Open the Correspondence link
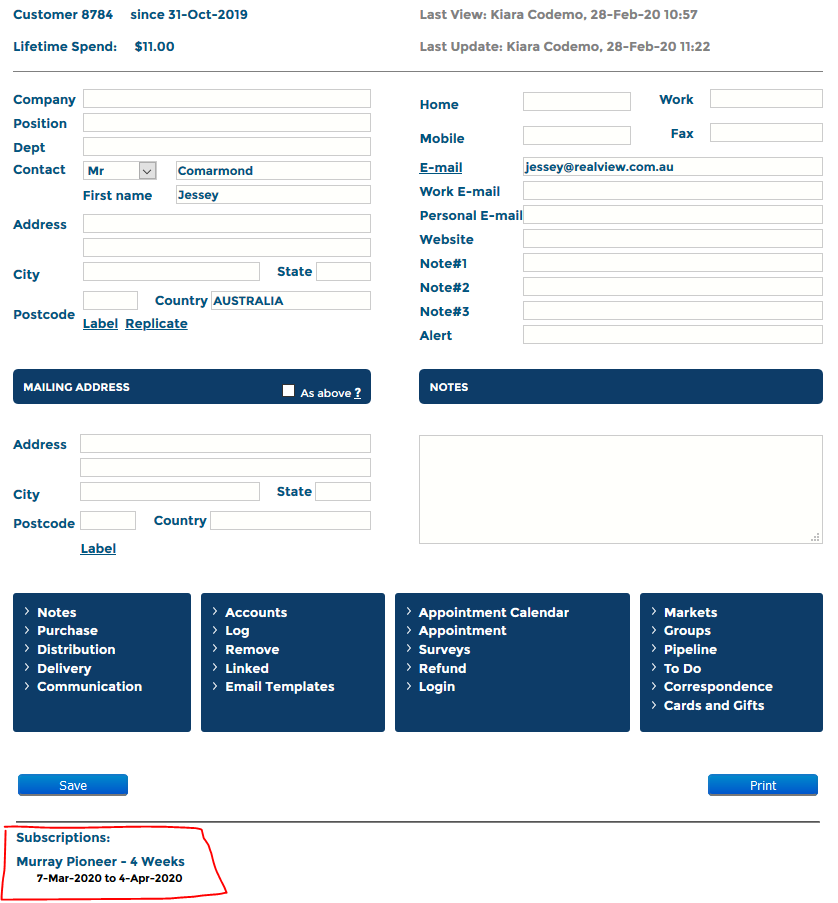This screenshot has width=838, height=903. coord(718,686)
